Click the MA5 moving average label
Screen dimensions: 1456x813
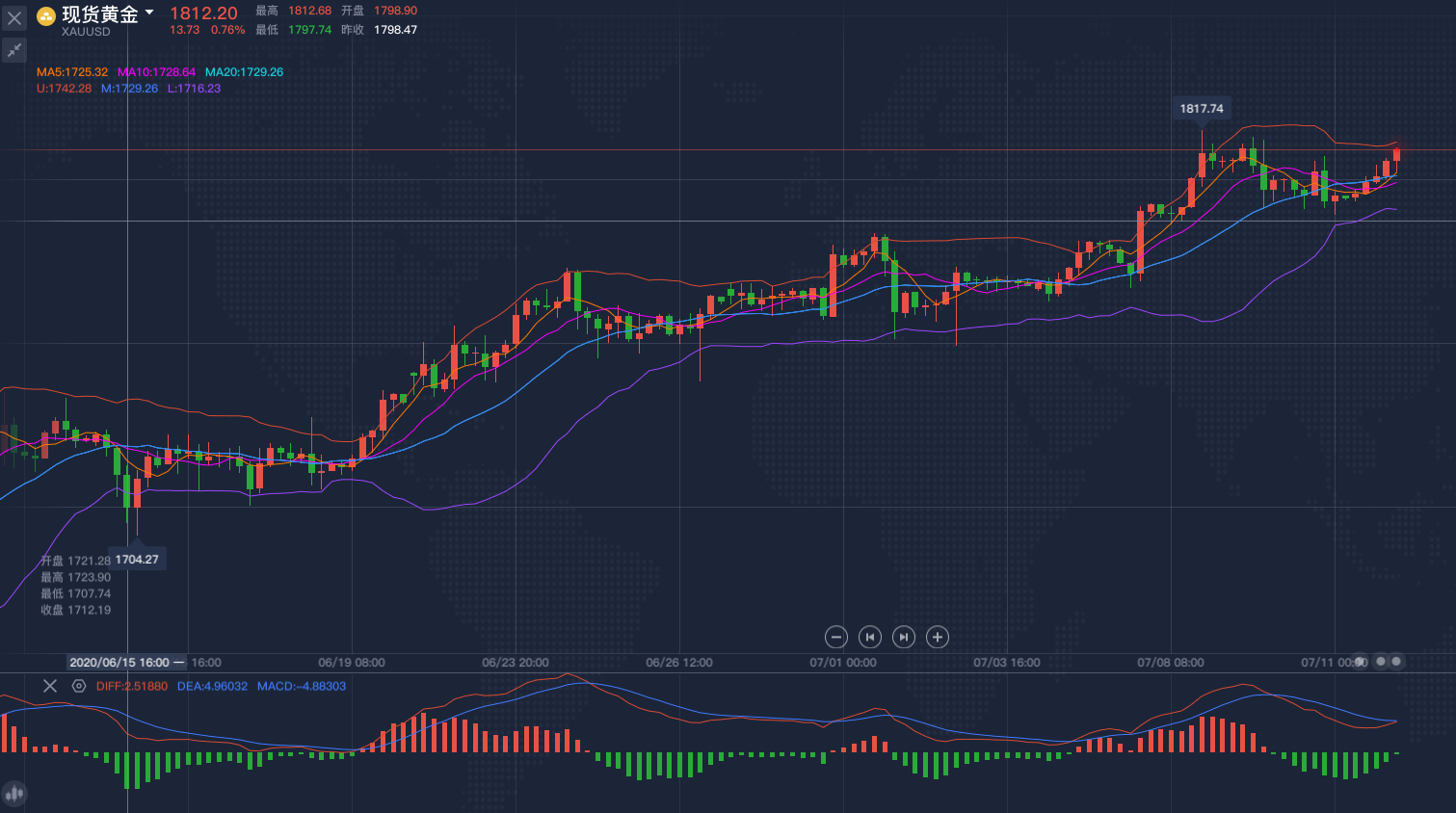click(72, 72)
